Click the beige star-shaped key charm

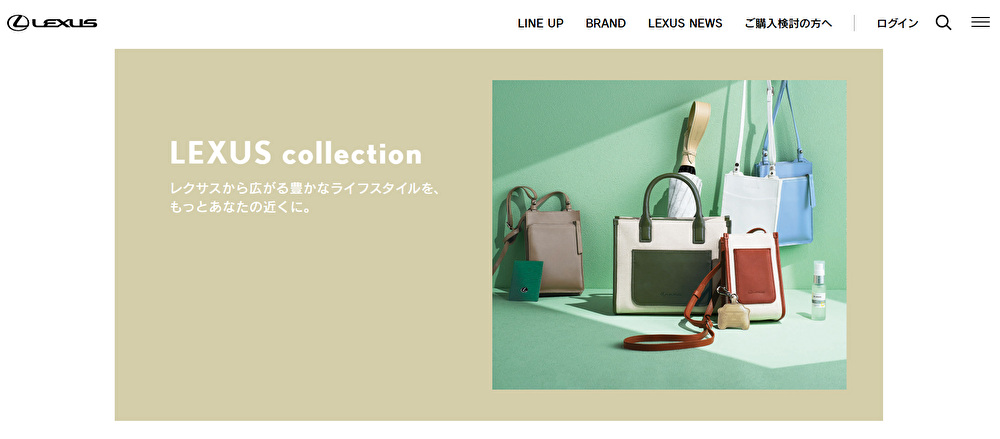(x=733, y=313)
